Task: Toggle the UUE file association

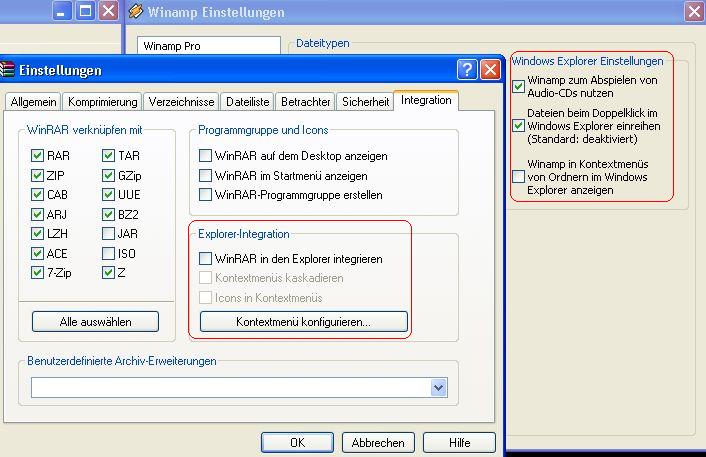Action: [x=108, y=195]
